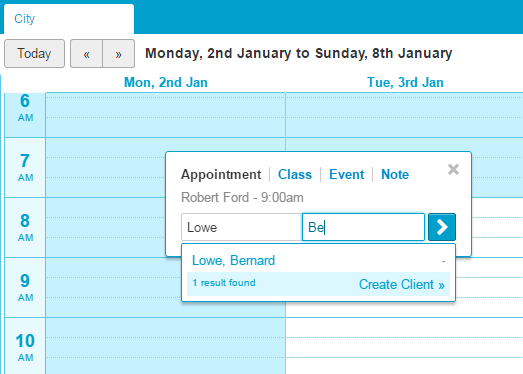Select the 8 AM slot on Monday
This screenshot has height=374, width=523.
[x=105, y=227]
